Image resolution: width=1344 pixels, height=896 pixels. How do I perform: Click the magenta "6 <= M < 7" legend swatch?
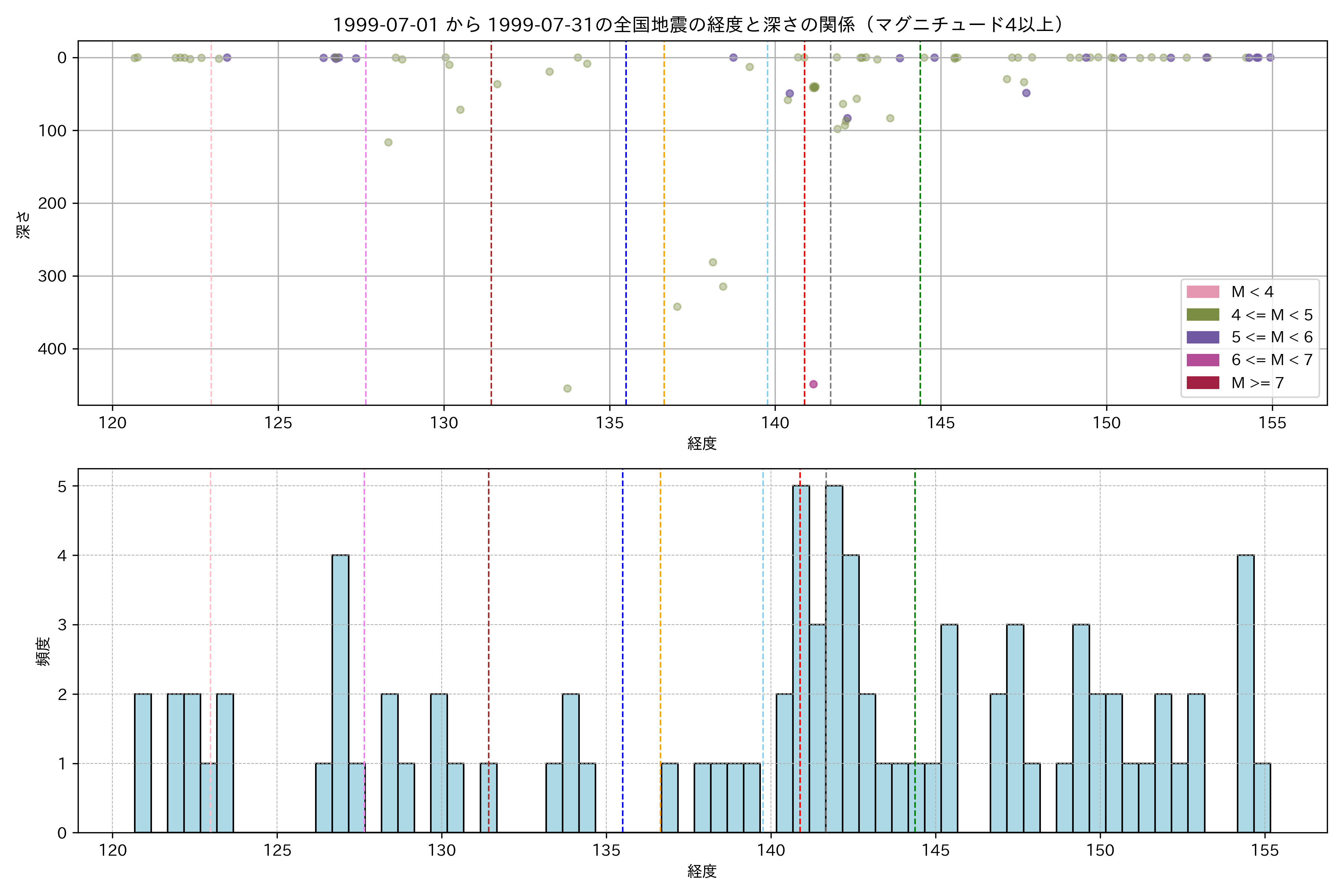pos(1202,360)
